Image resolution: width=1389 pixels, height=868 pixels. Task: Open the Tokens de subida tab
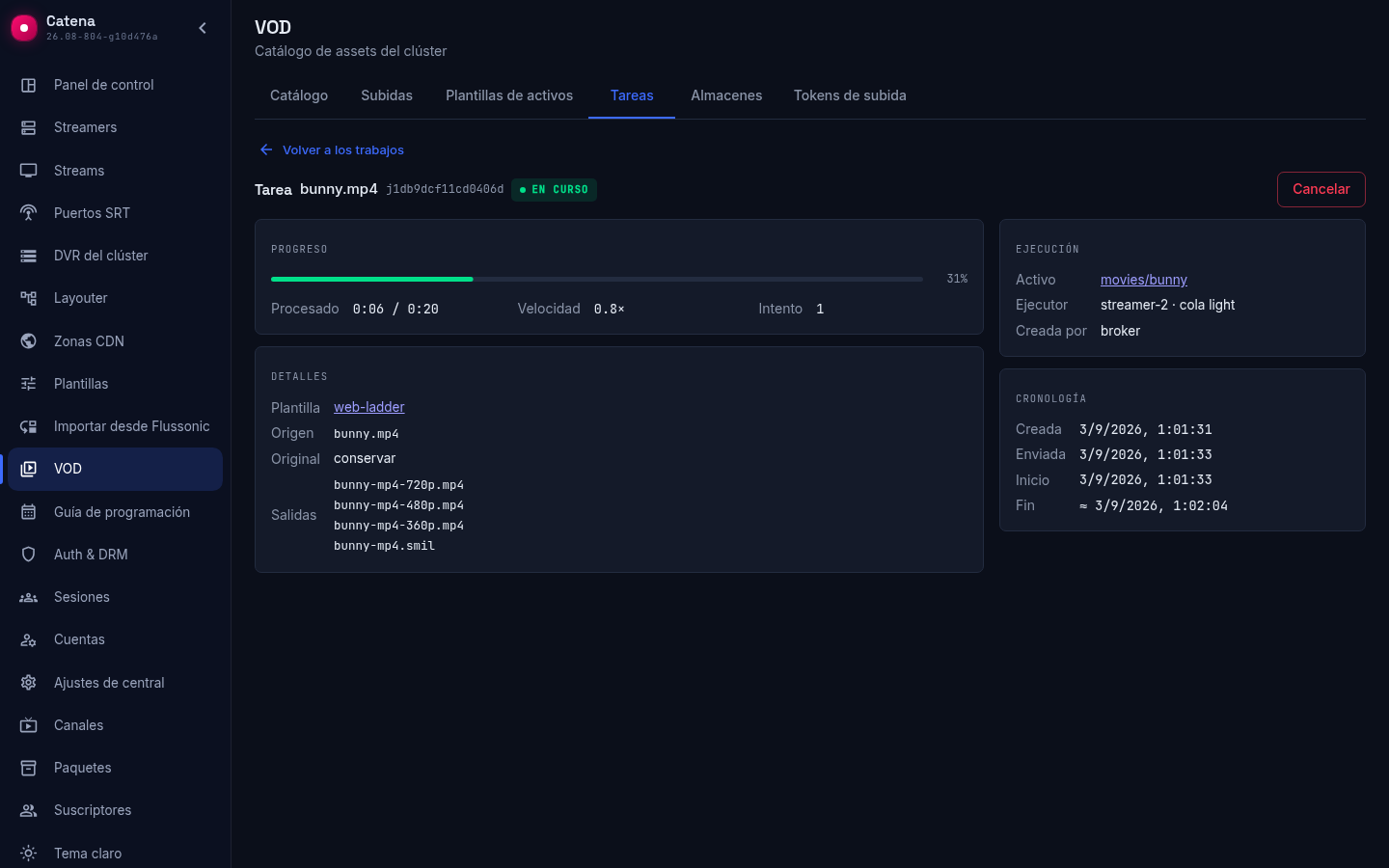(850, 95)
